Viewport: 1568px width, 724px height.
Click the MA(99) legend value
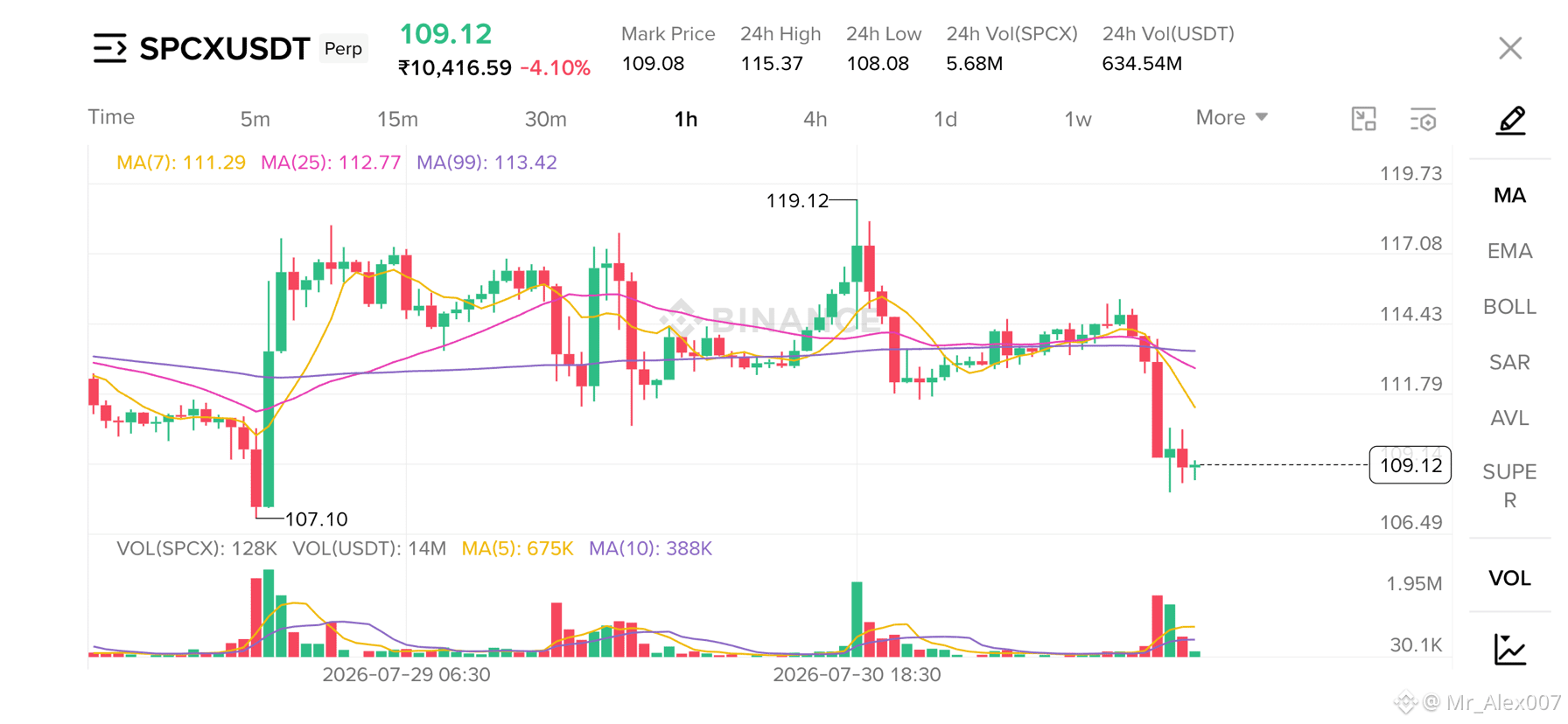[486, 163]
